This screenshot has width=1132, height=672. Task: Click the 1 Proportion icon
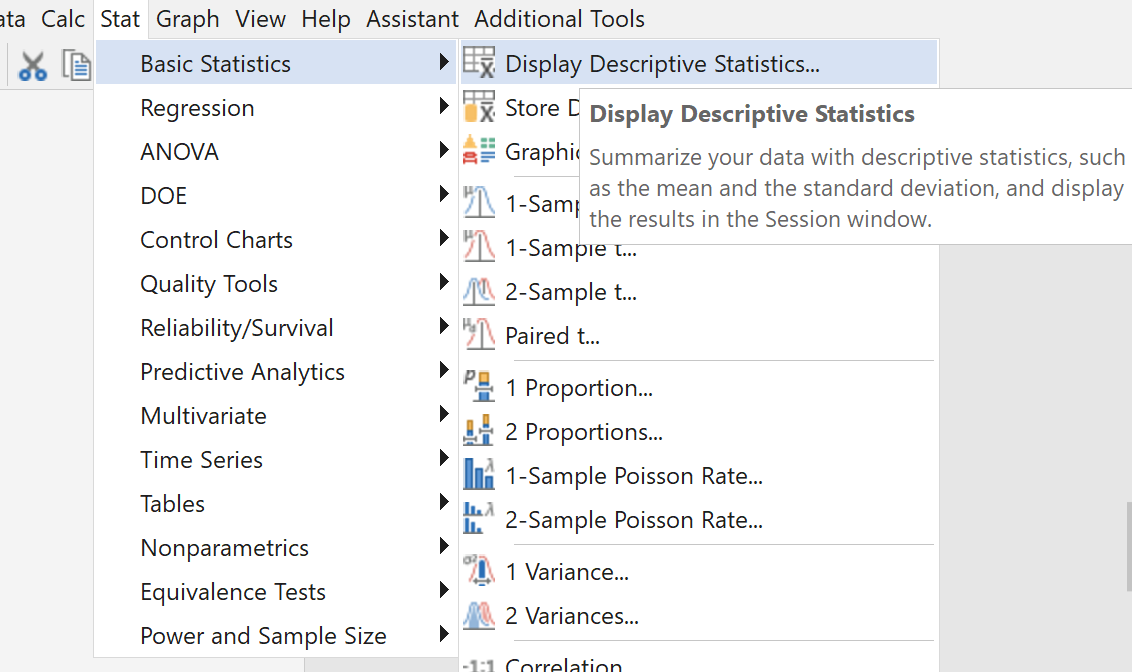pyautogui.click(x=479, y=386)
